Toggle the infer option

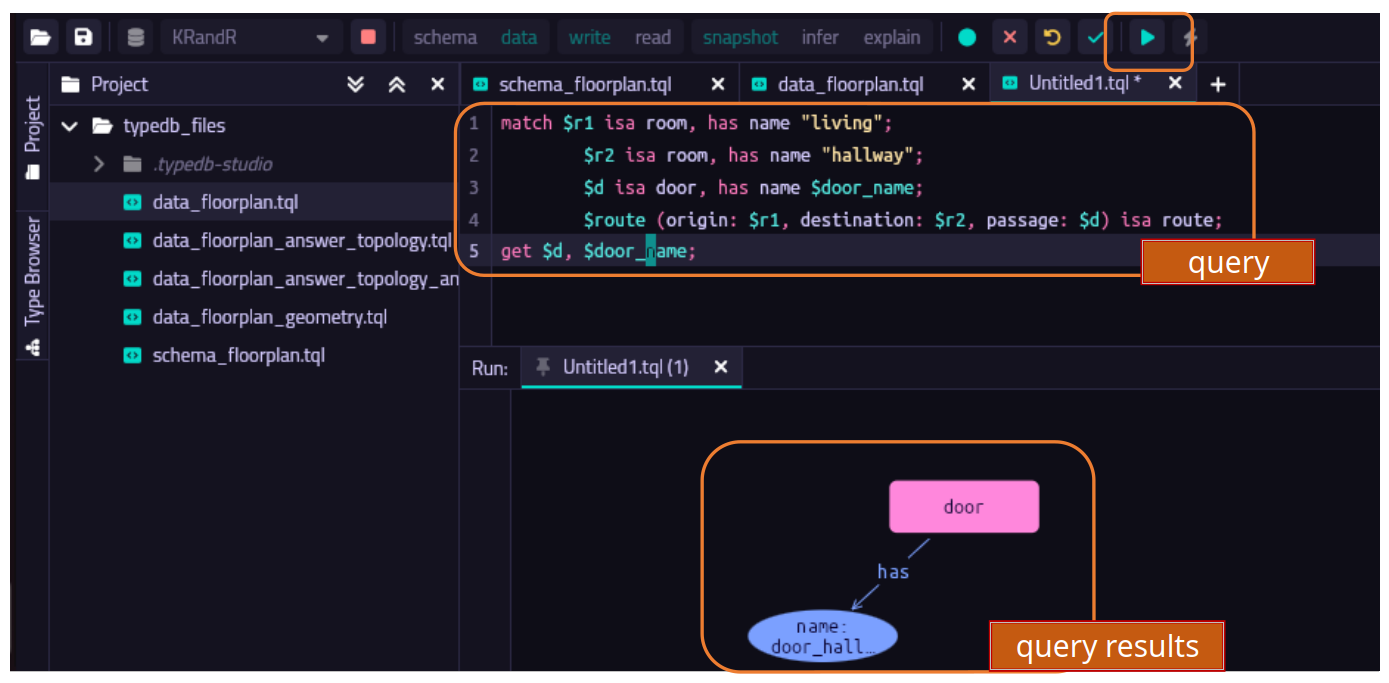820,38
